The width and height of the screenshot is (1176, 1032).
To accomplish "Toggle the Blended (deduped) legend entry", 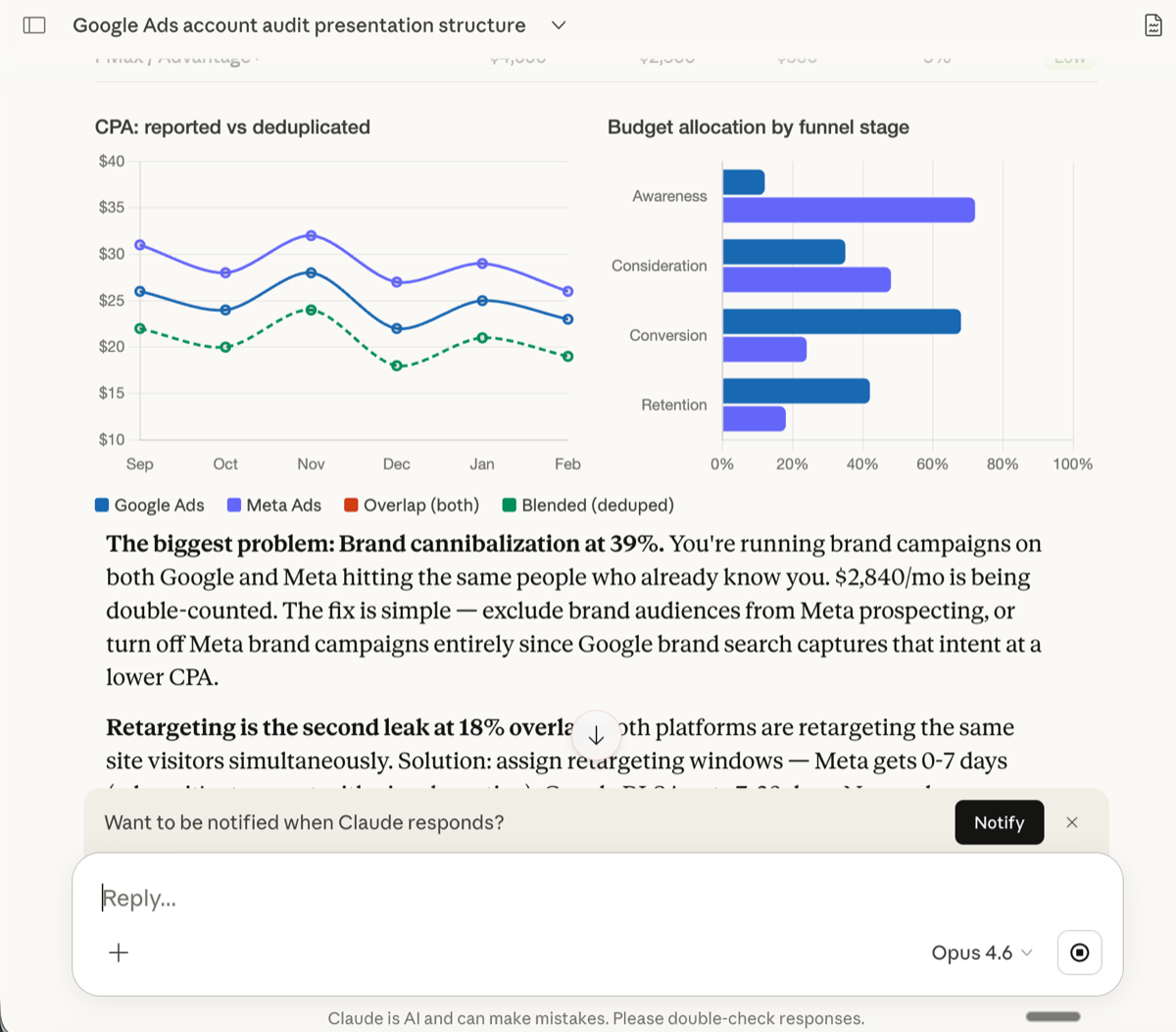I will (587, 505).
